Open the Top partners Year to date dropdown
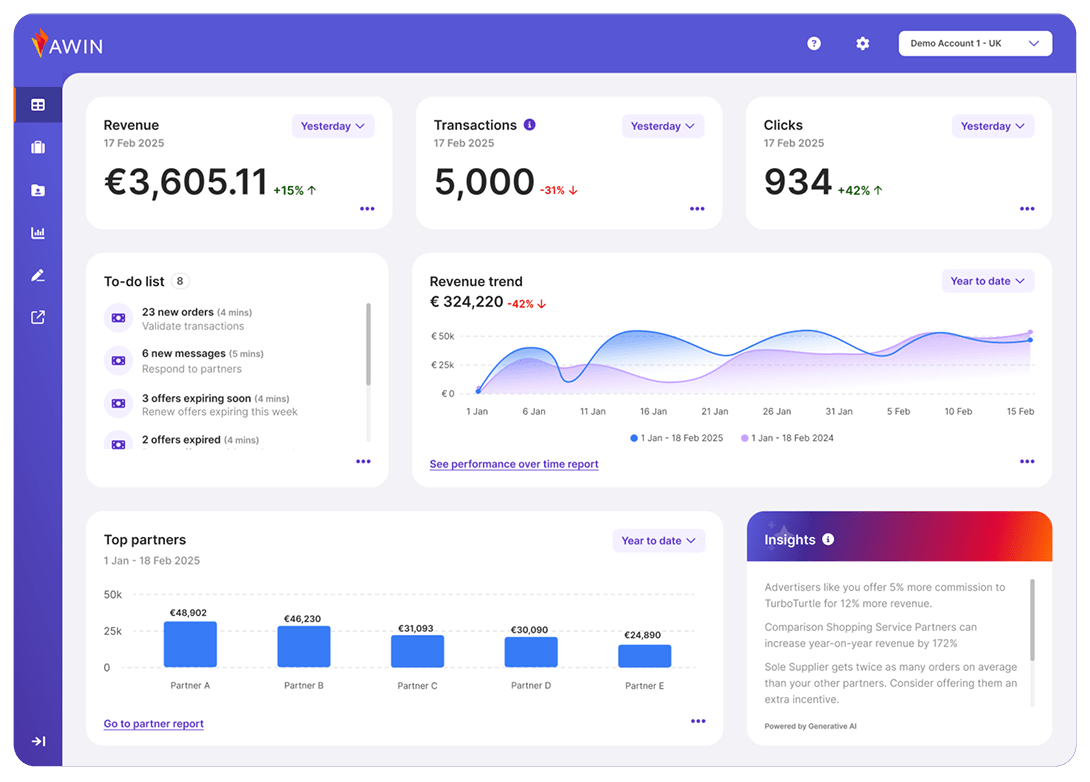Image resolution: width=1090 pixels, height=782 pixels. 658,541
